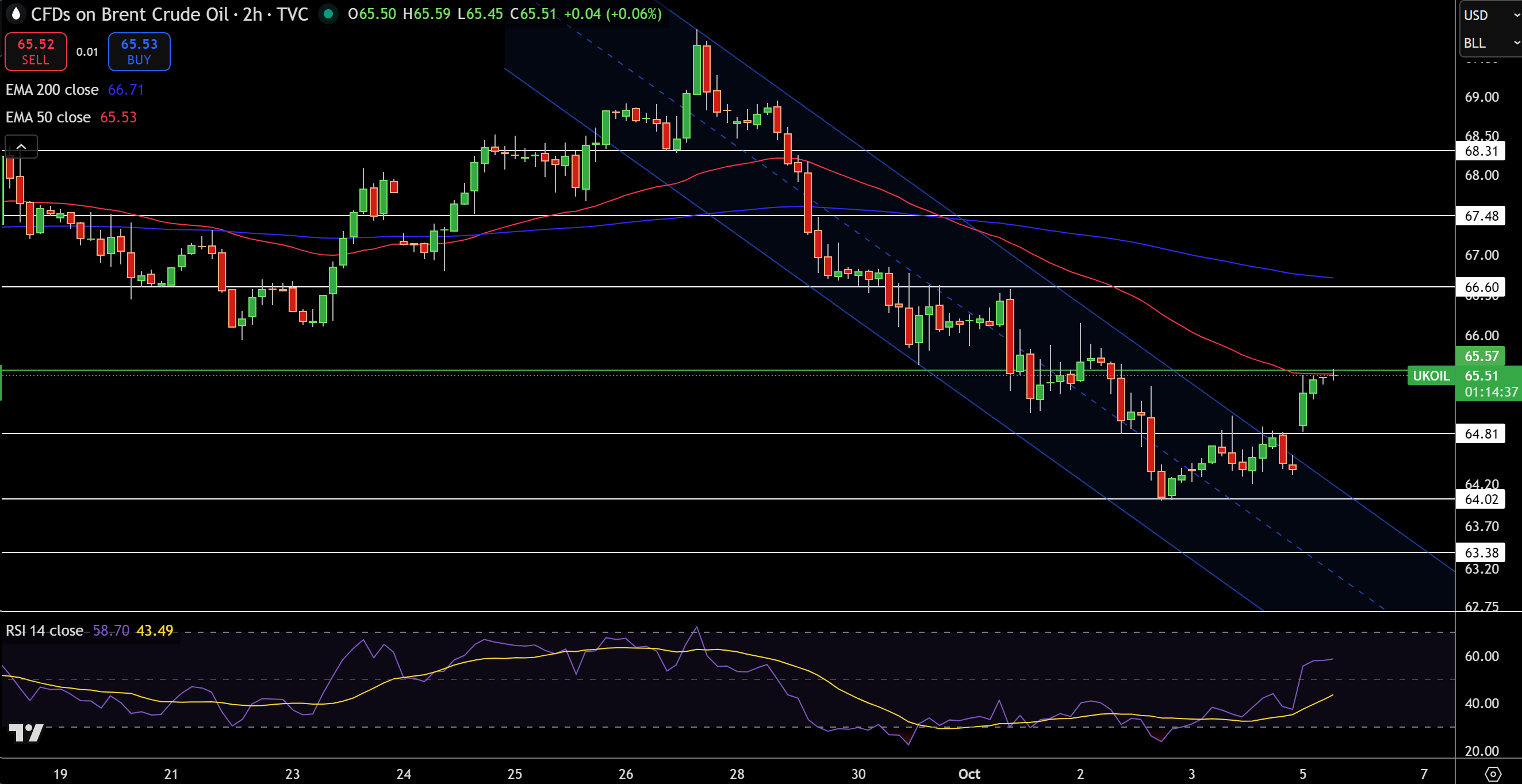Click the 66.60 horizontal line price label

1481,287
